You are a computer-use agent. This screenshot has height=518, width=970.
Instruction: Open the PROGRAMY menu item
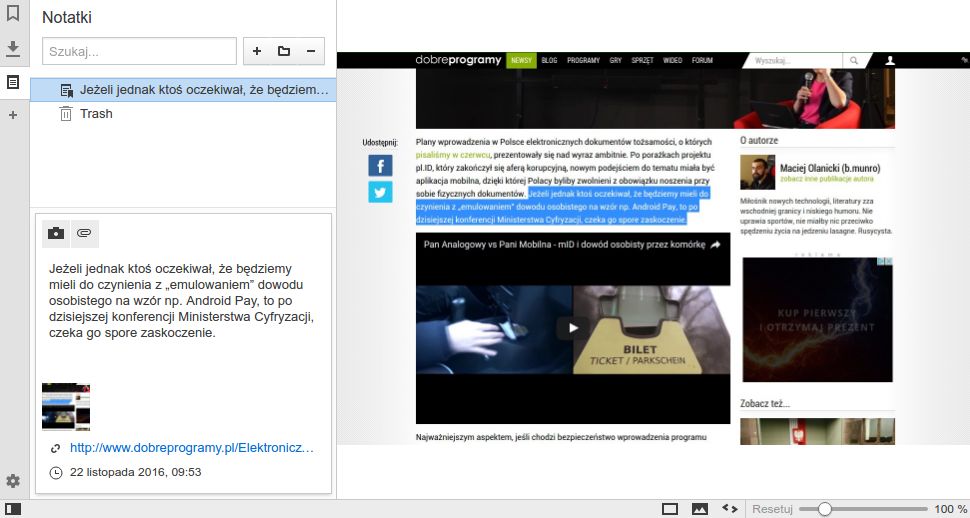point(583,60)
